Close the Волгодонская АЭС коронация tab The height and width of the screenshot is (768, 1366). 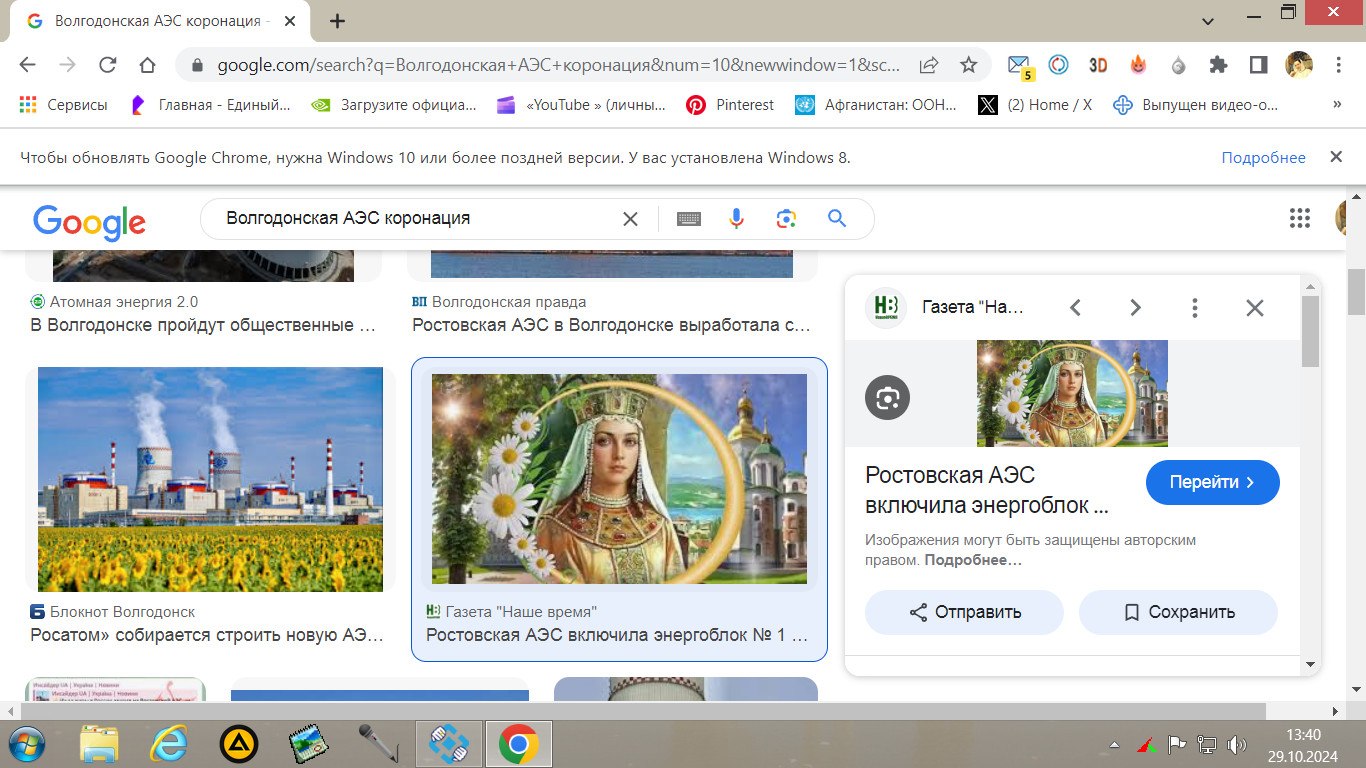point(288,21)
